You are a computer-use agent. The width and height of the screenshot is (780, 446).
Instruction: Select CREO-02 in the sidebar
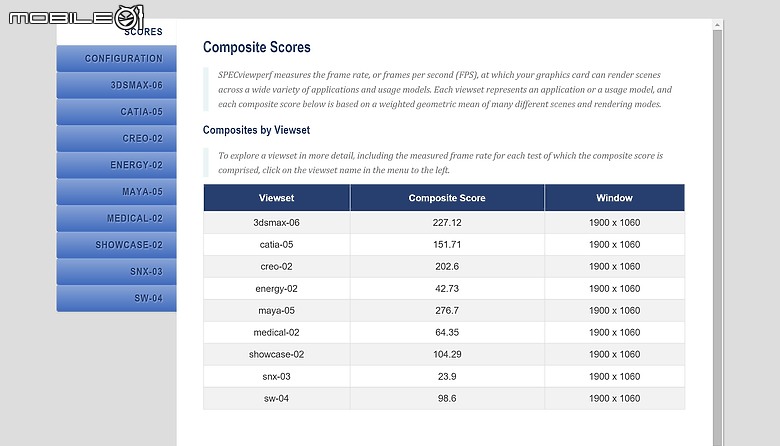(x=116, y=138)
